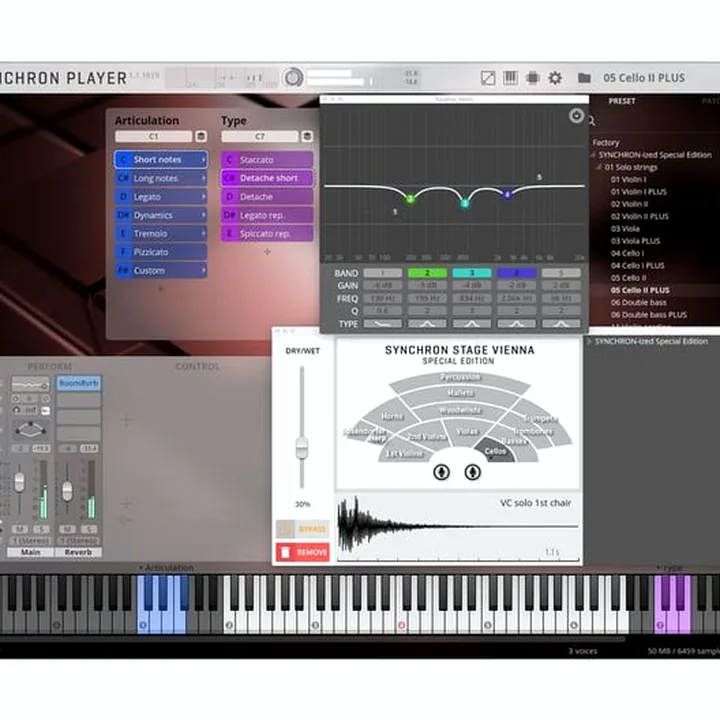
Task: Solo the Main mixer channel
Action: [x=41, y=529]
